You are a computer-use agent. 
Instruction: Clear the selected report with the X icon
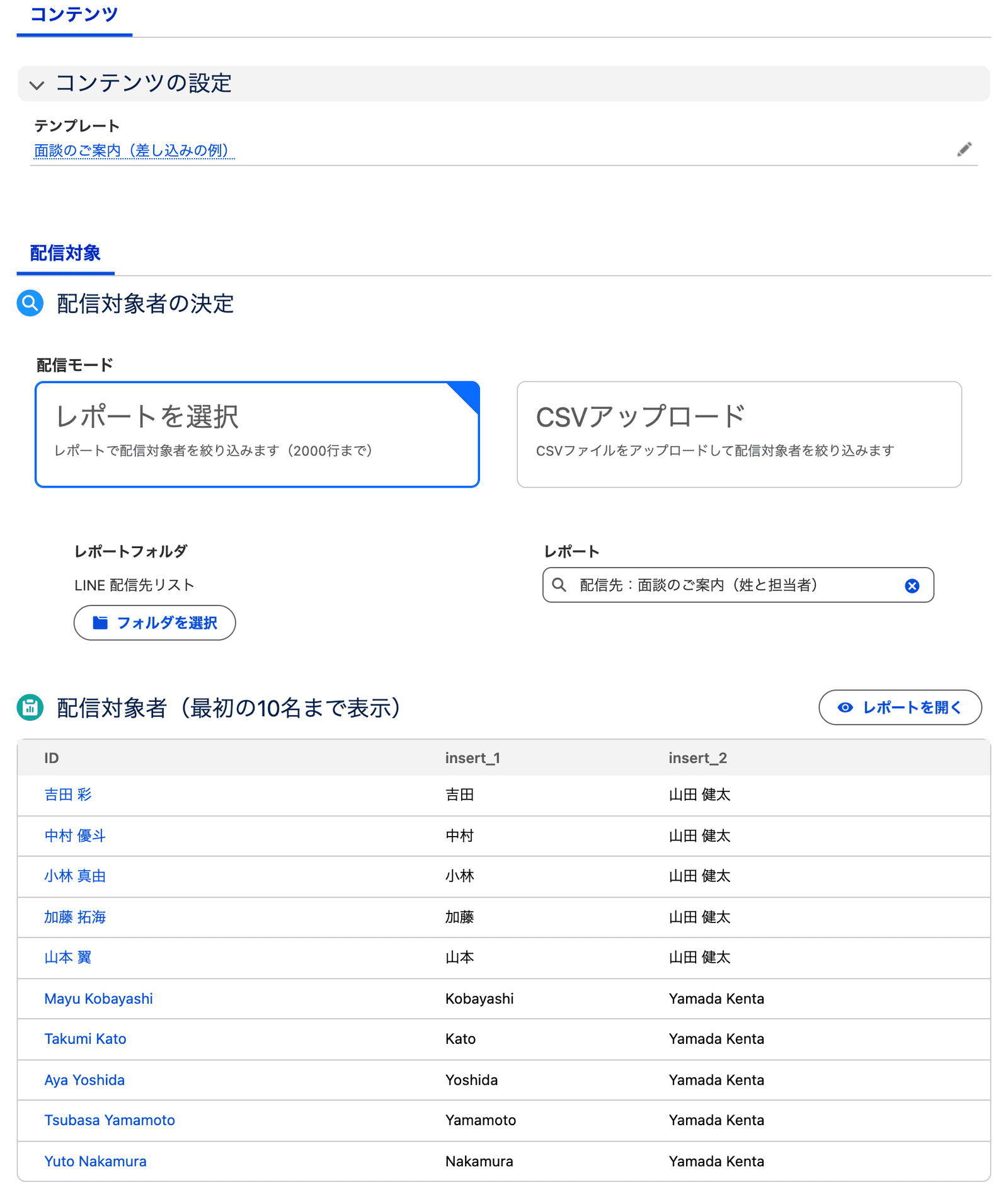click(912, 586)
